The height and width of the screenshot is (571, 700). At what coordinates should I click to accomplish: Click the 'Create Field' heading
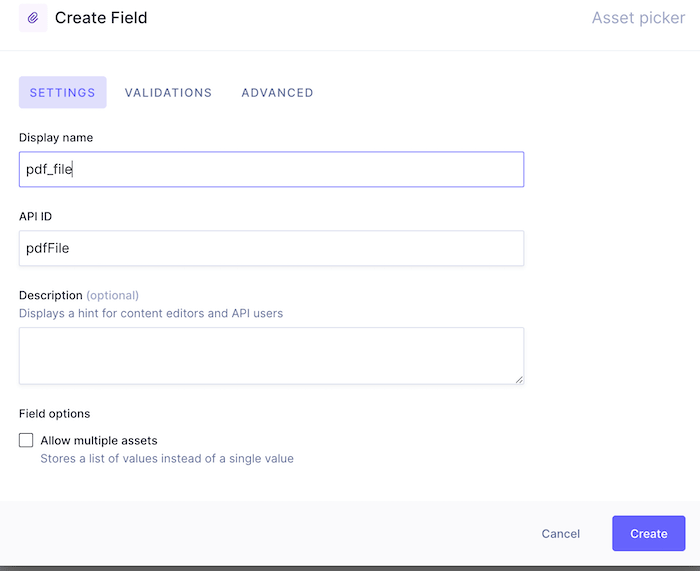click(x=101, y=18)
